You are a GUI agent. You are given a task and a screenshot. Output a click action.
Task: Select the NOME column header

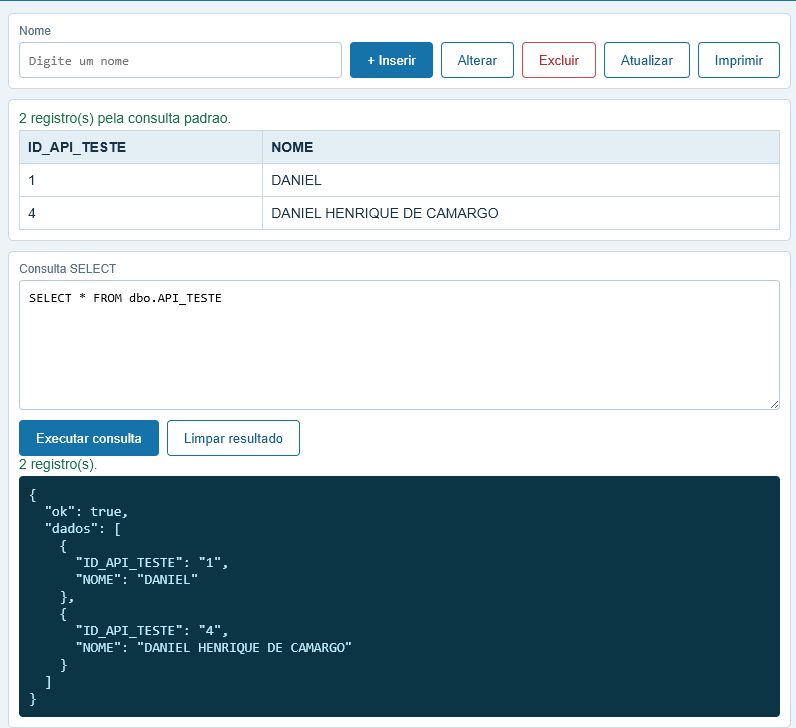pyautogui.click(x=521, y=147)
